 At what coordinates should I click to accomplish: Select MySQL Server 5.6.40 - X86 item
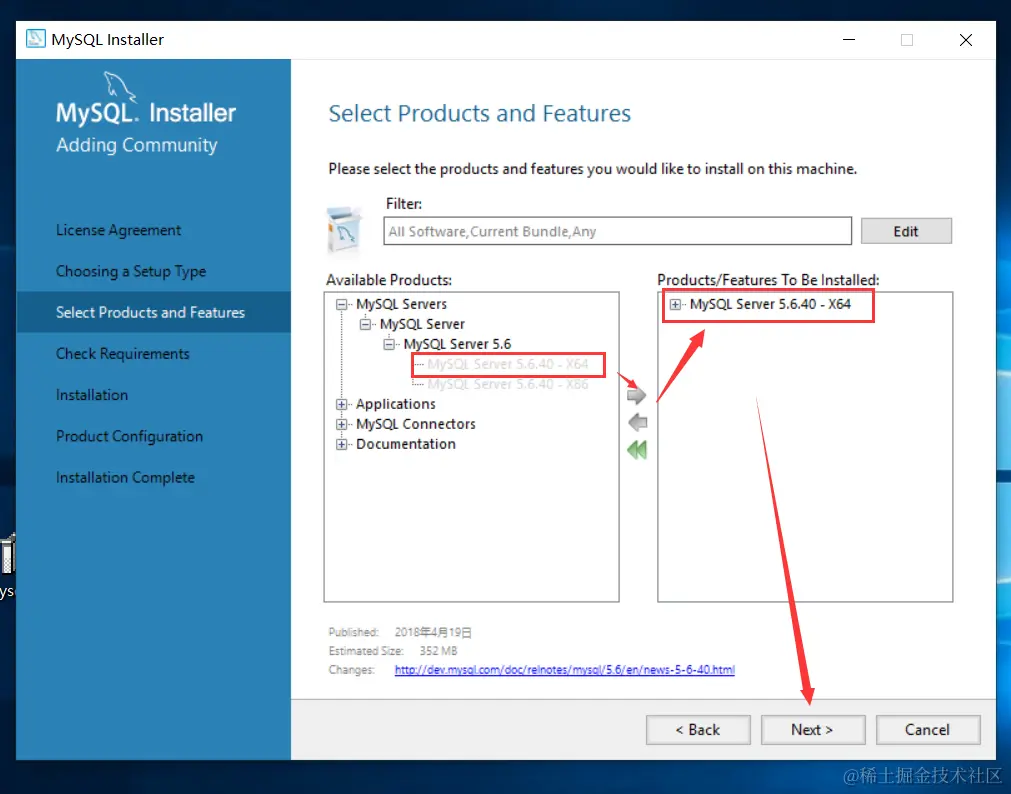(507, 384)
